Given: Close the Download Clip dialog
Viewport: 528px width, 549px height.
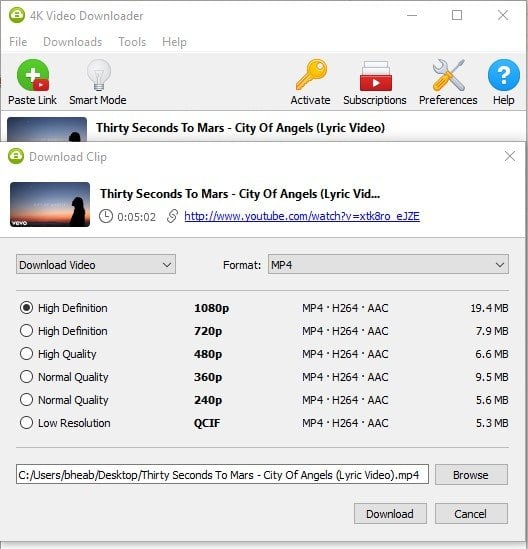Looking at the screenshot, I should coord(510,156).
